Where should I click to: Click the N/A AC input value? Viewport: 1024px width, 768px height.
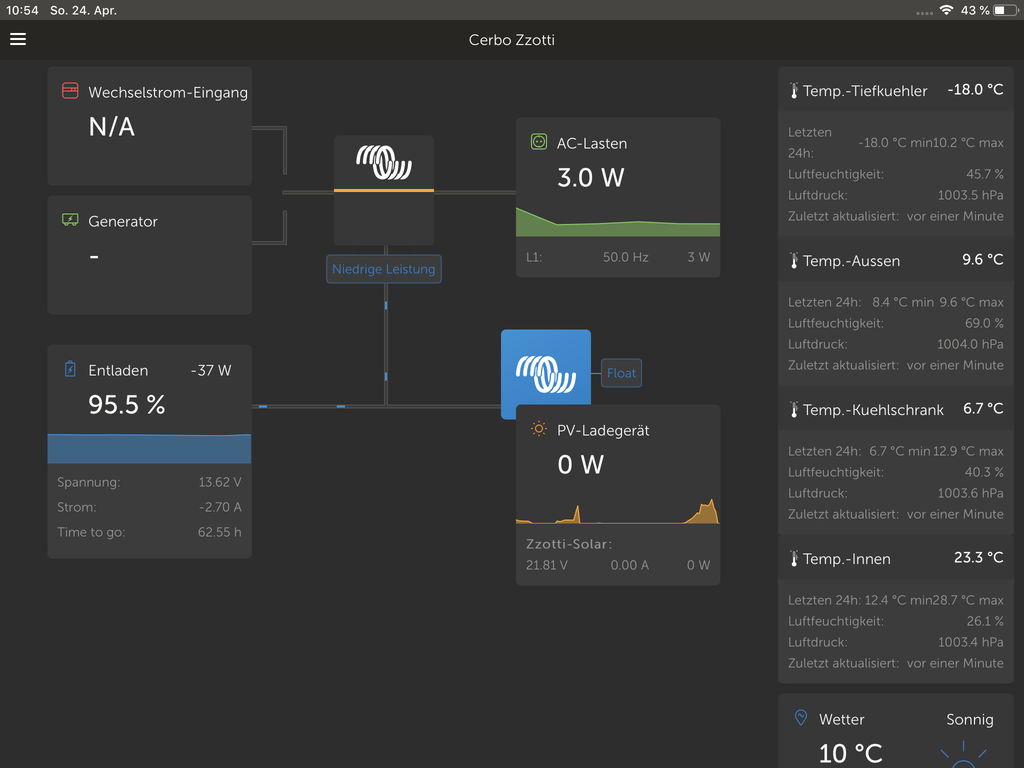pyautogui.click(x=112, y=127)
